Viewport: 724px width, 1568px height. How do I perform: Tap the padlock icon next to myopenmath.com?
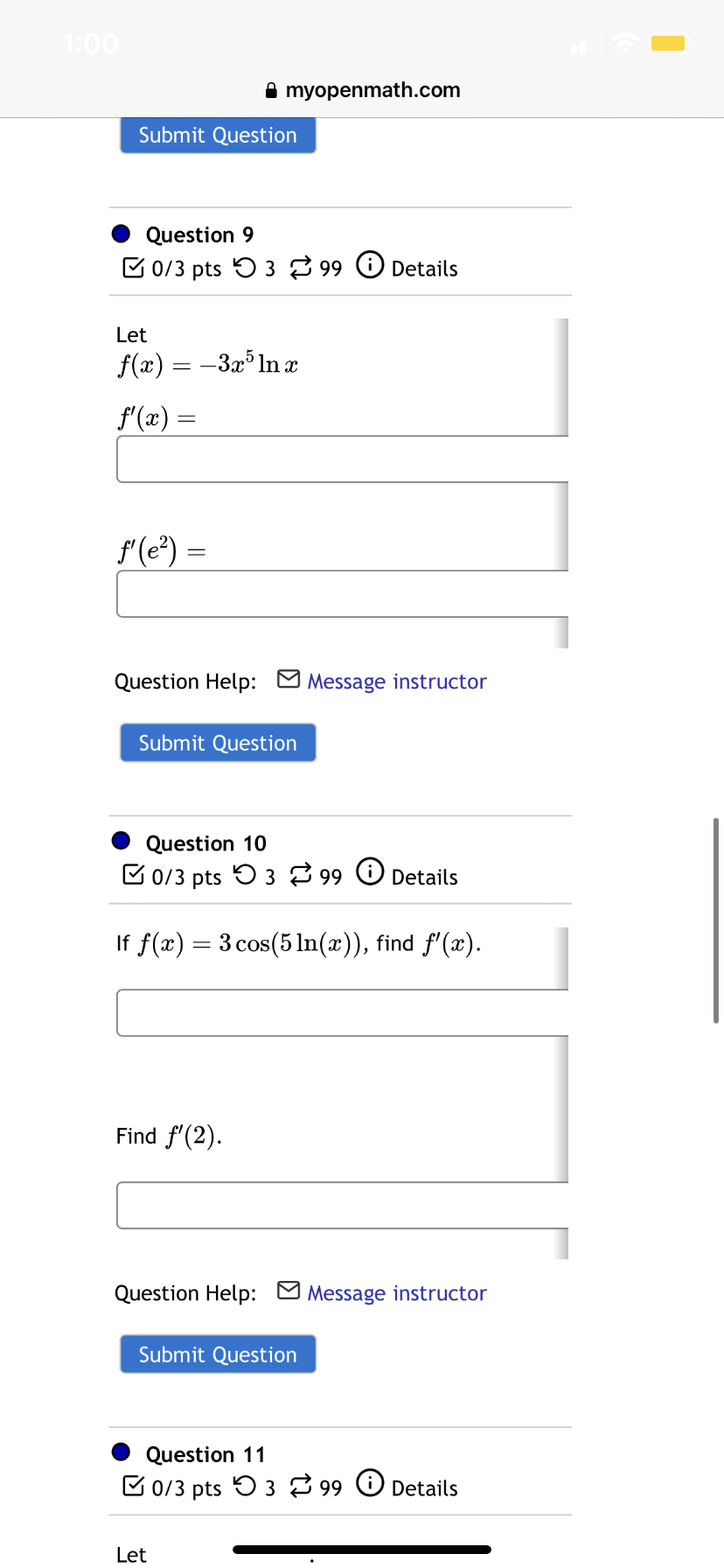tap(270, 90)
